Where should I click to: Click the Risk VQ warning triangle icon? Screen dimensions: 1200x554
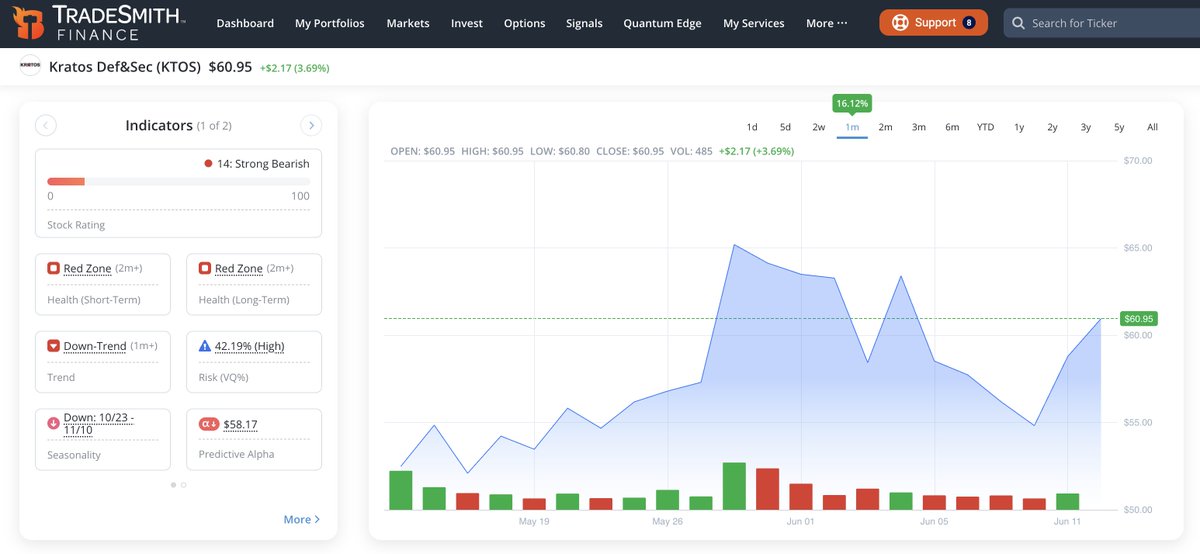(x=205, y=346)
